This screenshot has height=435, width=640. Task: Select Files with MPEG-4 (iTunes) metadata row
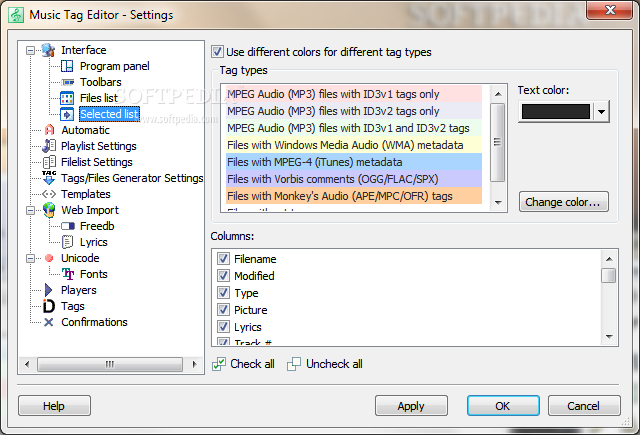tap(353, 162)
